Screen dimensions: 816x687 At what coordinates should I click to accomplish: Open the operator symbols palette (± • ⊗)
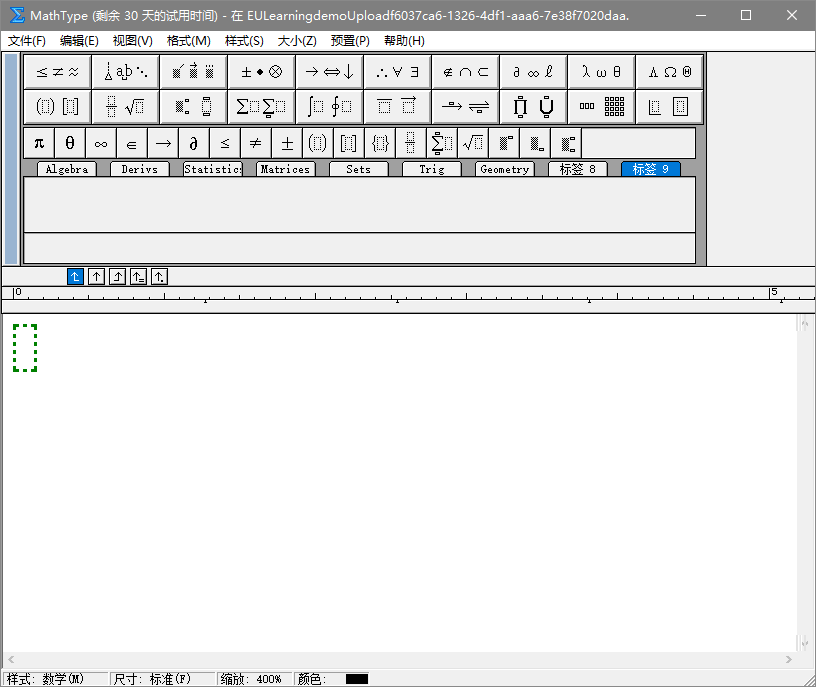261,72
